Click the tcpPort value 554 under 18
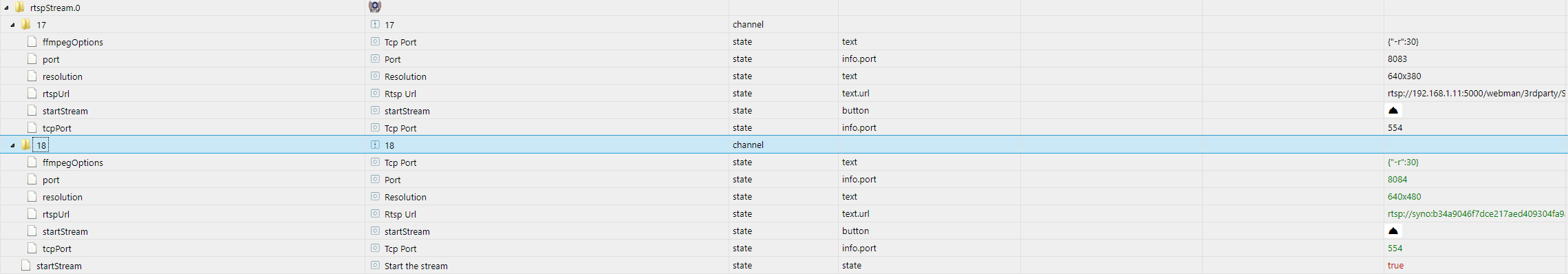Screen dimensions: 1568x274 pos(1395,249)
